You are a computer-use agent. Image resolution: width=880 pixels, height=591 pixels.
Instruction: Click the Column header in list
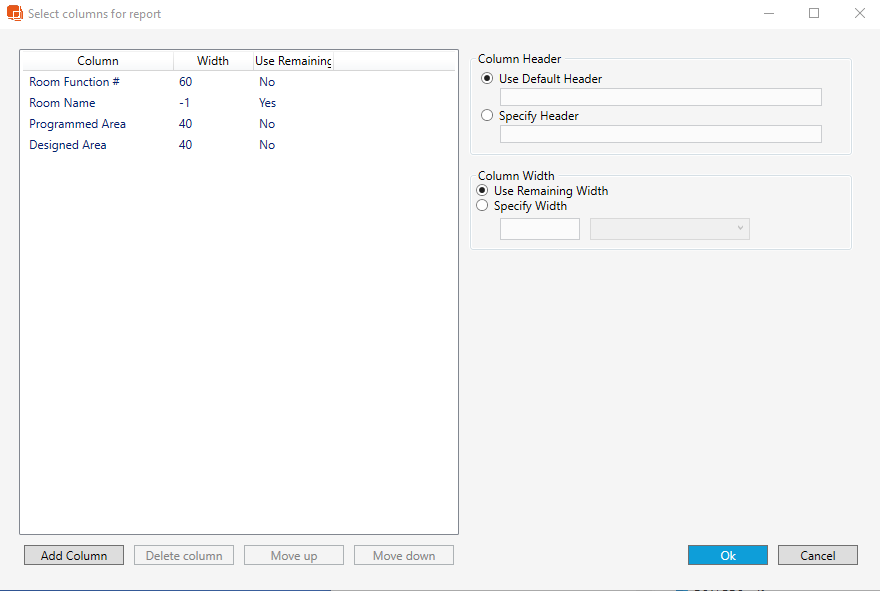coord(97,61)
